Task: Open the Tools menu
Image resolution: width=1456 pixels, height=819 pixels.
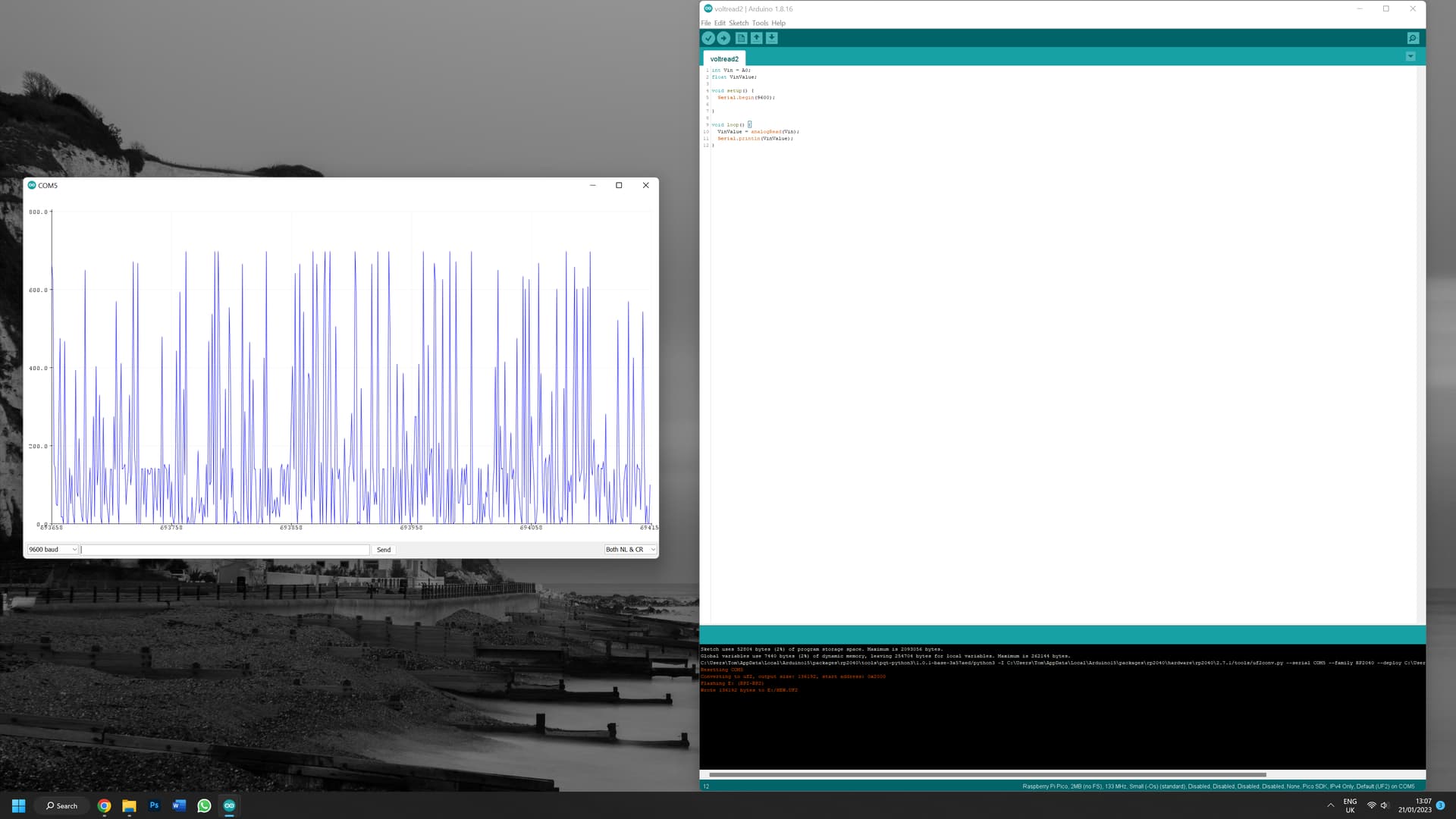Action: click(x=760, y=23)
